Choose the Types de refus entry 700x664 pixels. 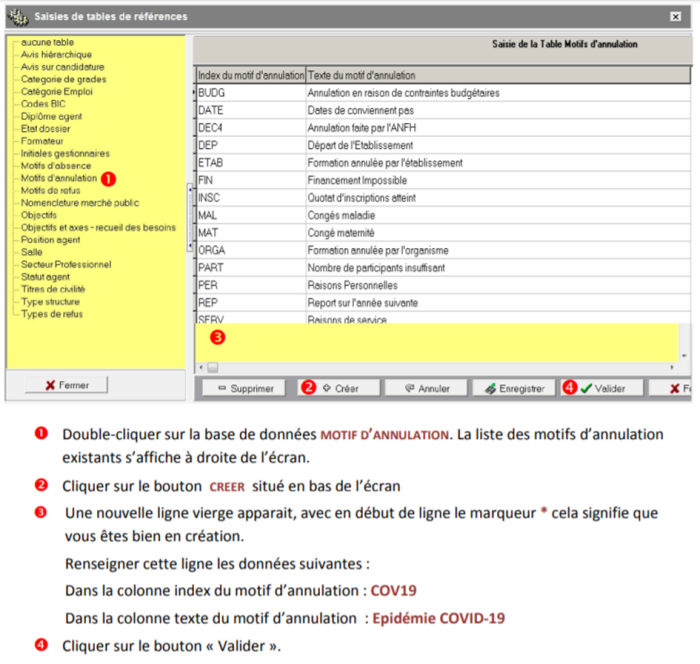click(x=52, y=314)
